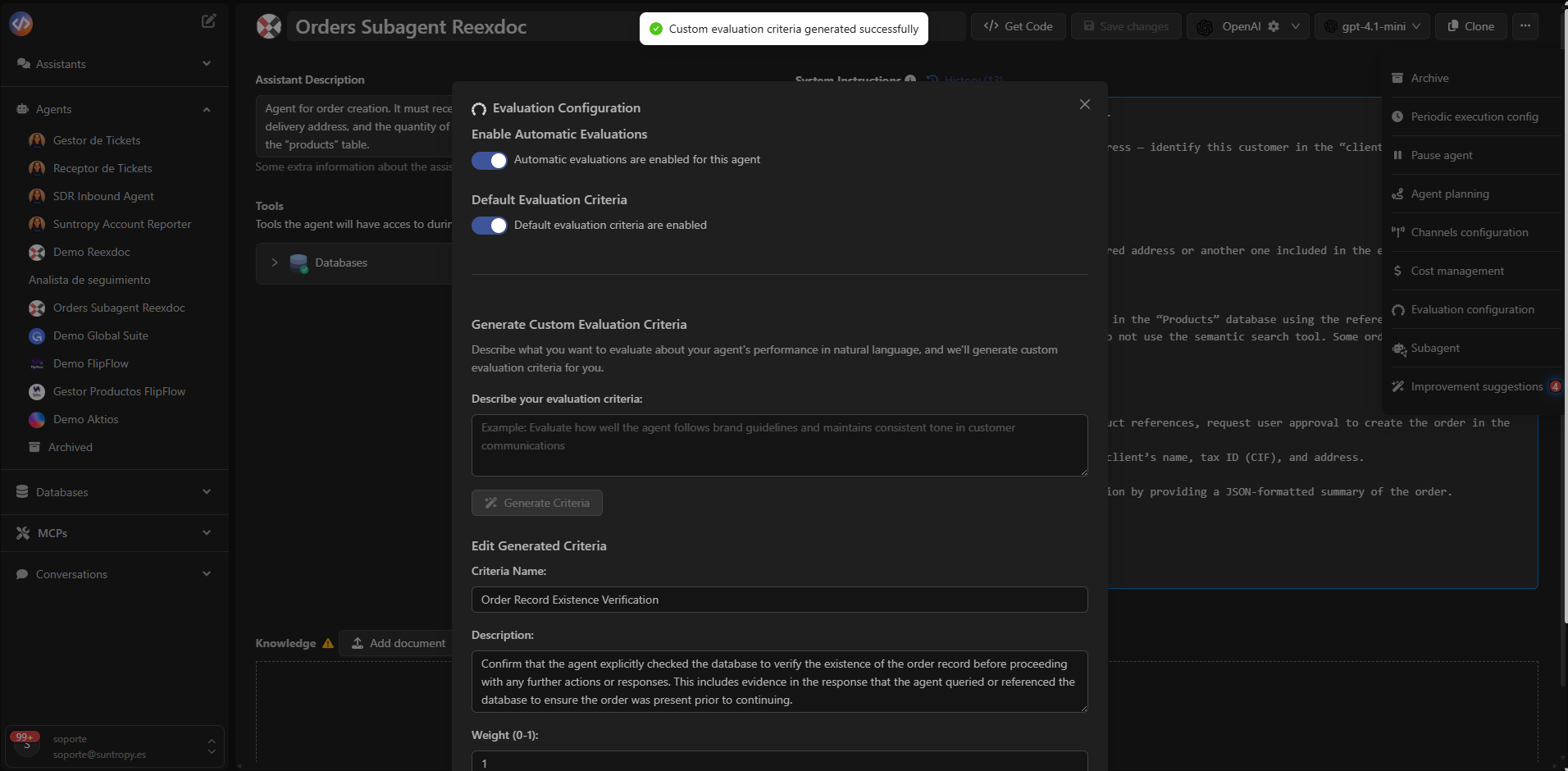
Task: Open the gpt-4.1-mini model dropdown
Action: tap(1372, 25)
